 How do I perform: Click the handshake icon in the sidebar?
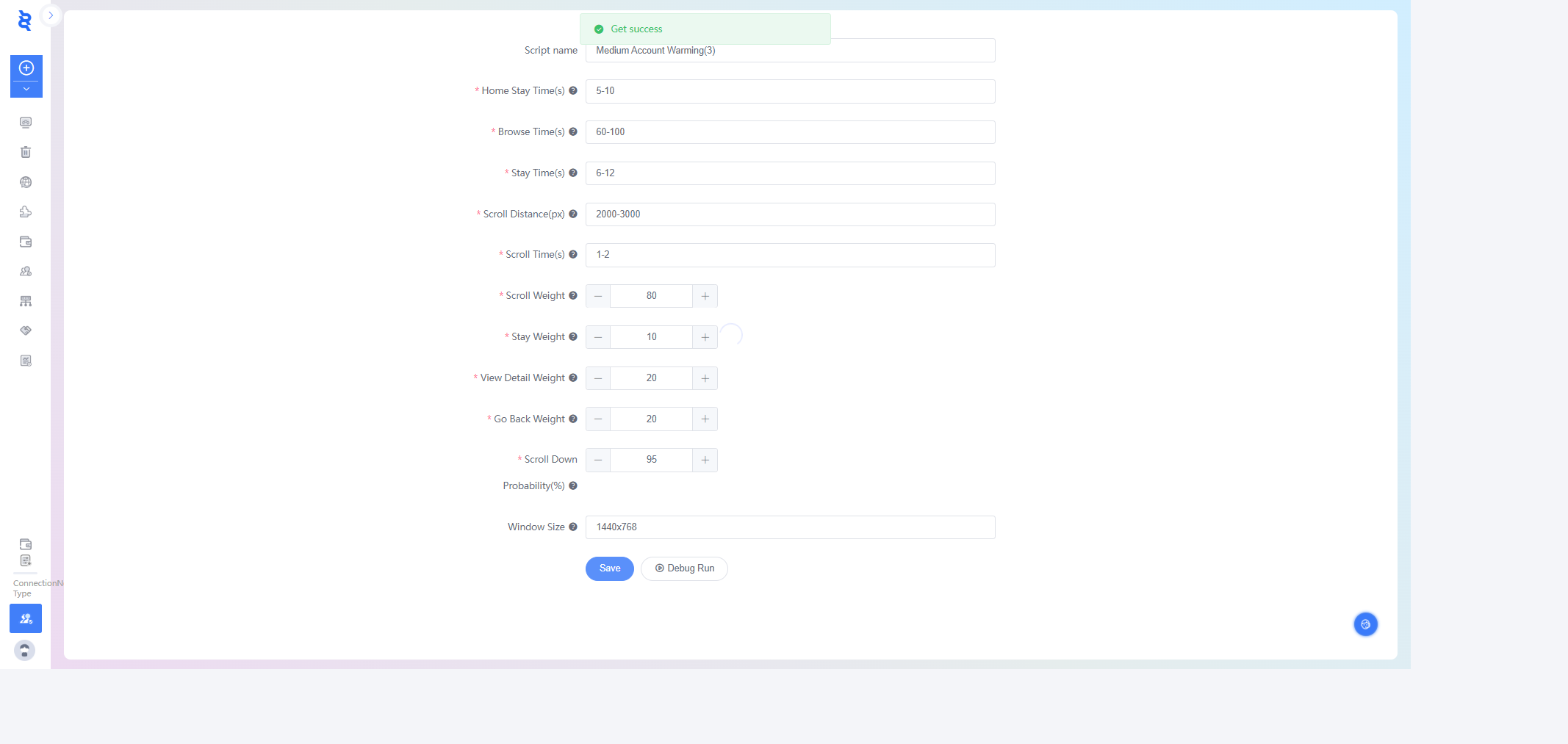(x=26, y=331)
